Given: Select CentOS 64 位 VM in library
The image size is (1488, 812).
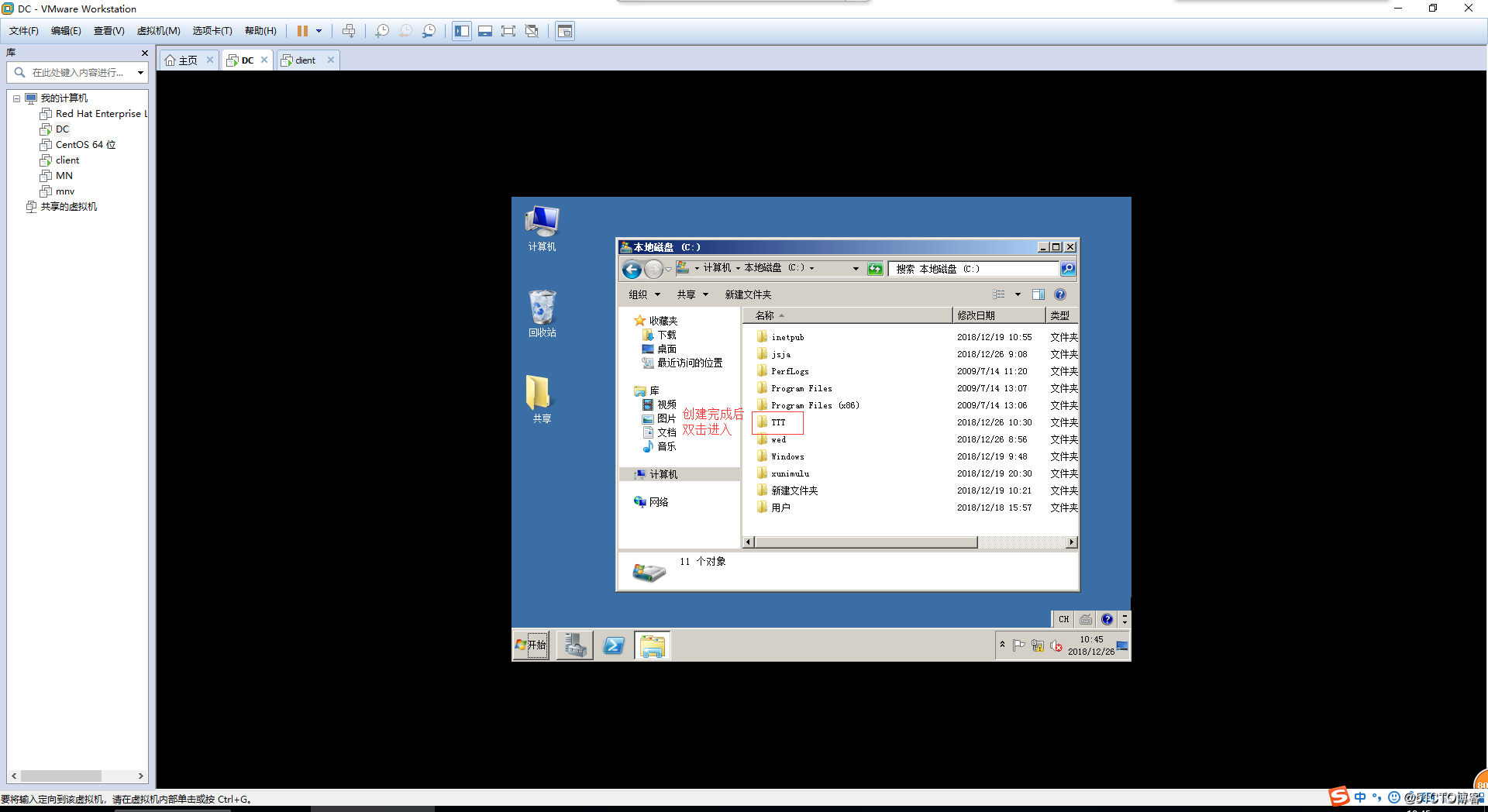Looking at the screenshot, I should coord(78,145).
